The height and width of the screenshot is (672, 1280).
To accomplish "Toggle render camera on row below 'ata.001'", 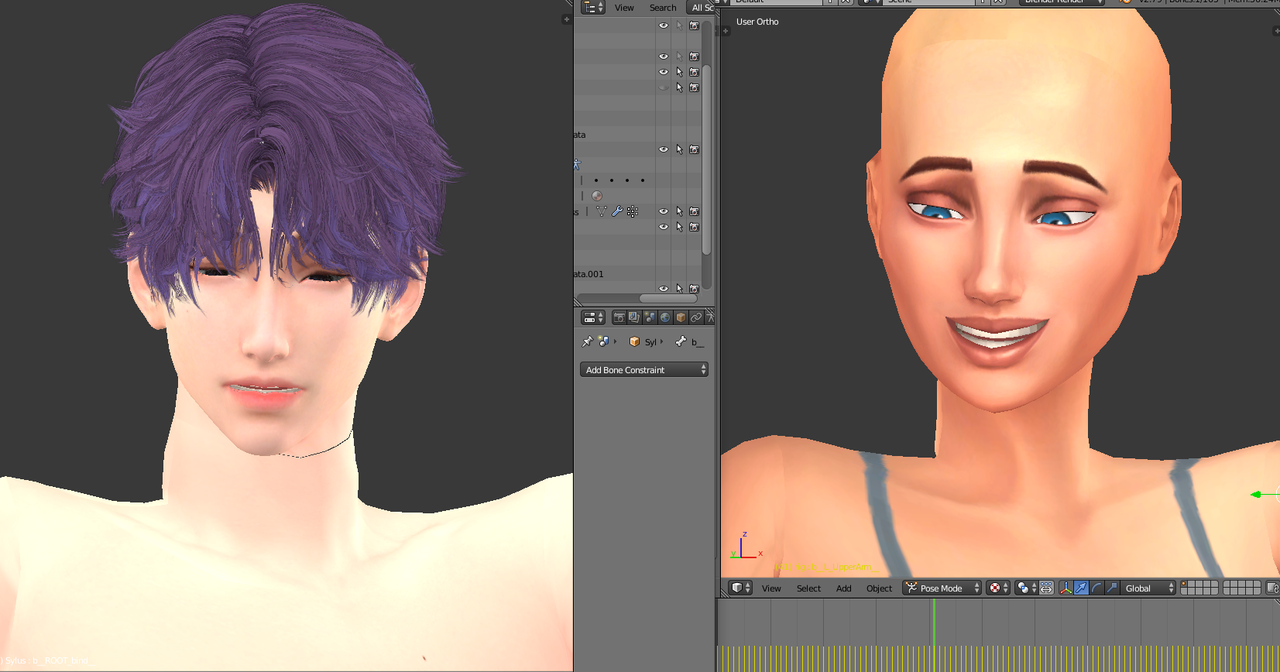I will (694, 289).
